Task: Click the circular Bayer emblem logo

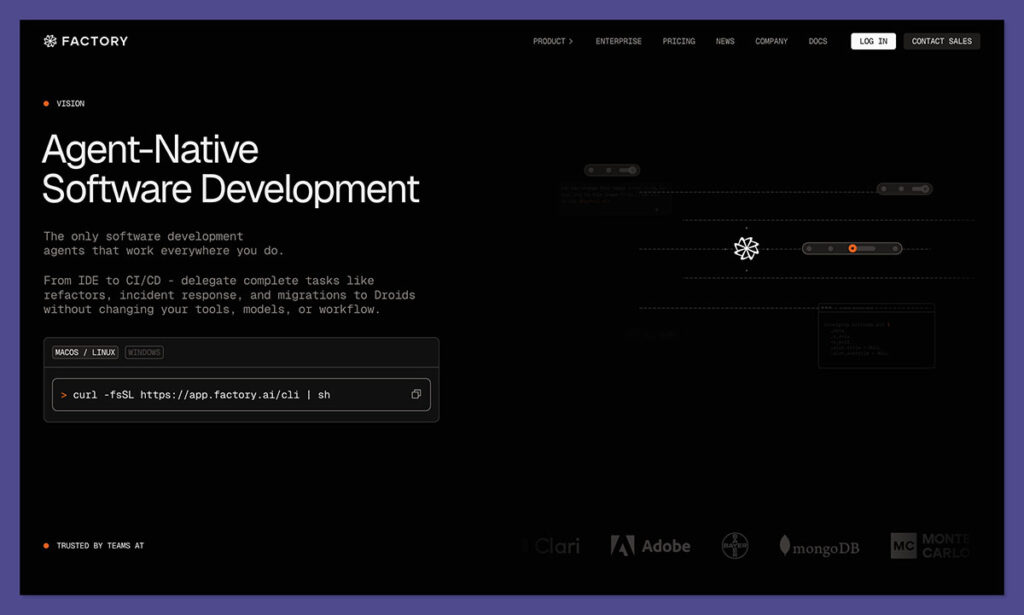Action: coord(733,545)
